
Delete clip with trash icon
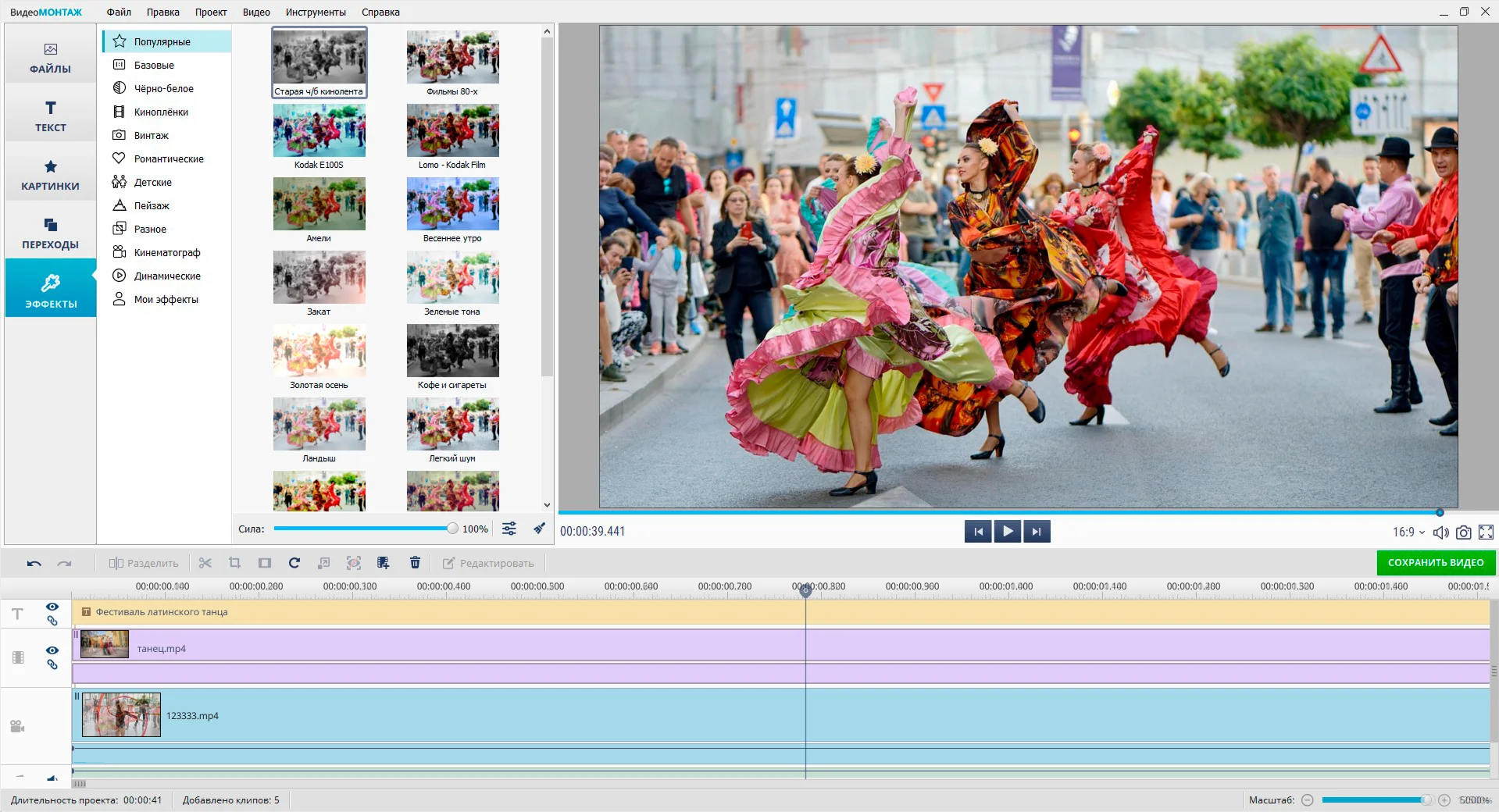[415, 563]
